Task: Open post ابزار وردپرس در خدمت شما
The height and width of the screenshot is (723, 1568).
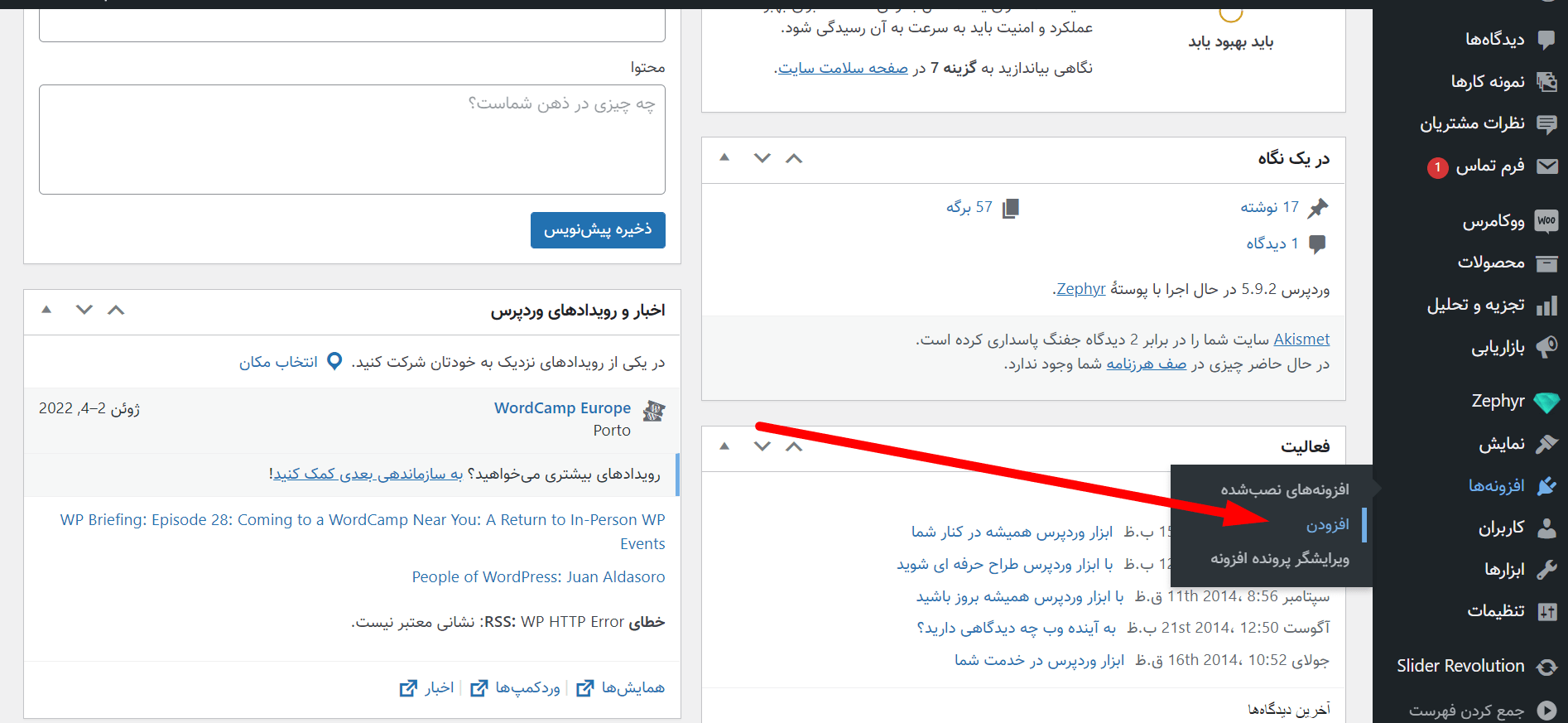Action: pos(1039,660)
